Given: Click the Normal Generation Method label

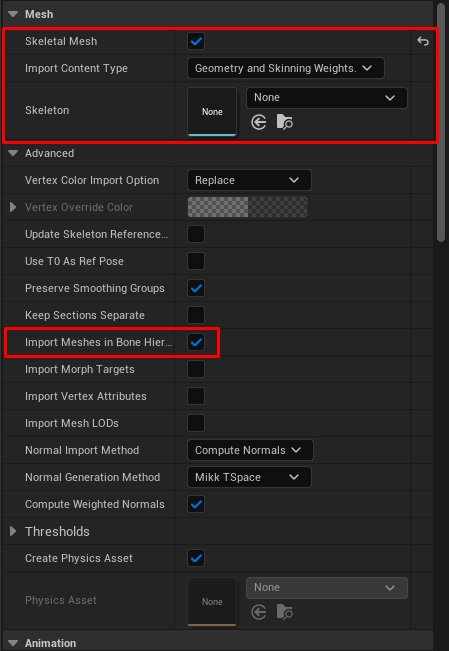Looking at the screenshot, I should tap(93, 477).
